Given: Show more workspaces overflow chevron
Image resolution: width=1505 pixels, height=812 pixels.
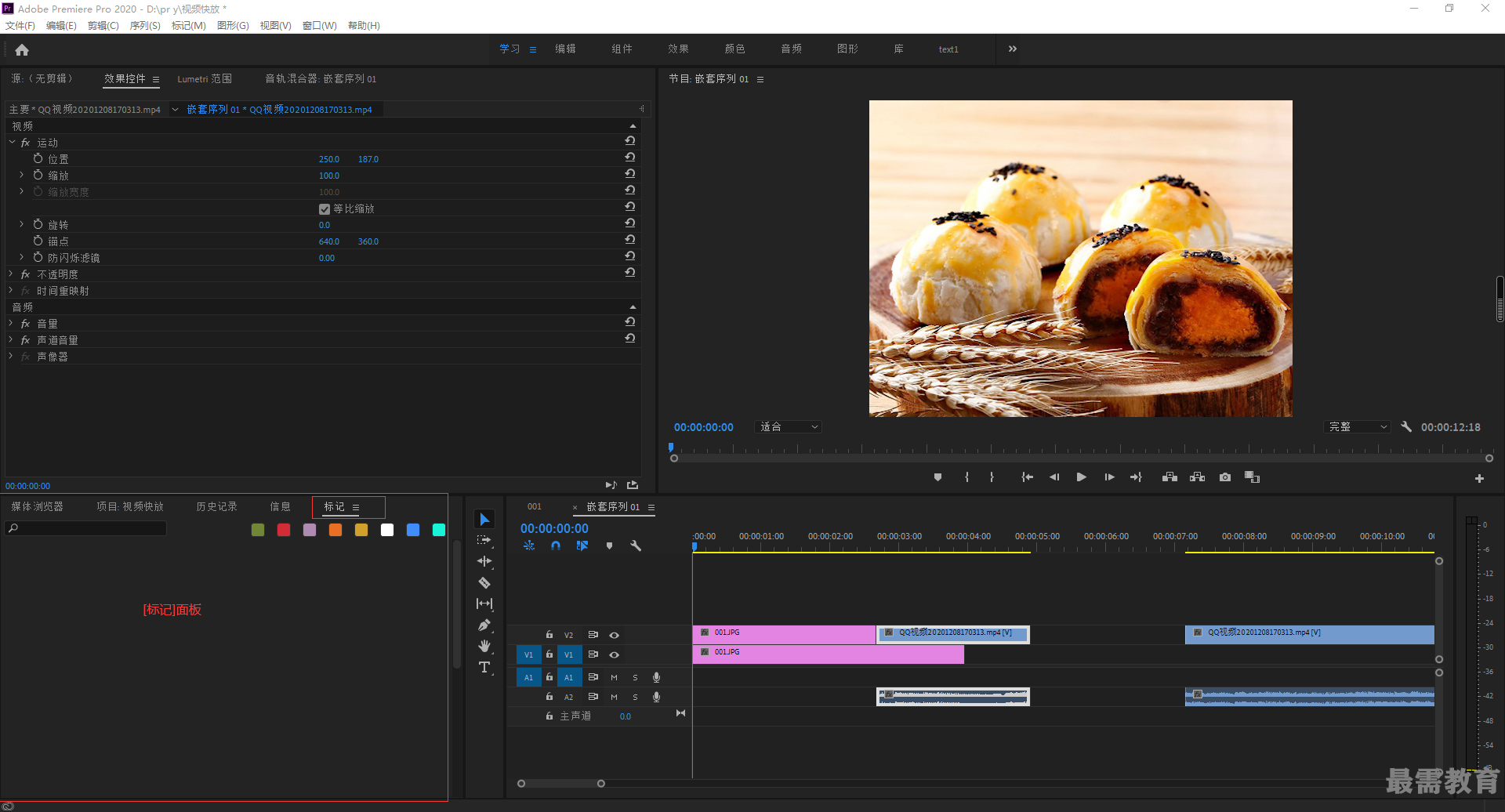Looking at the screenshot, I should [1013, 49].
